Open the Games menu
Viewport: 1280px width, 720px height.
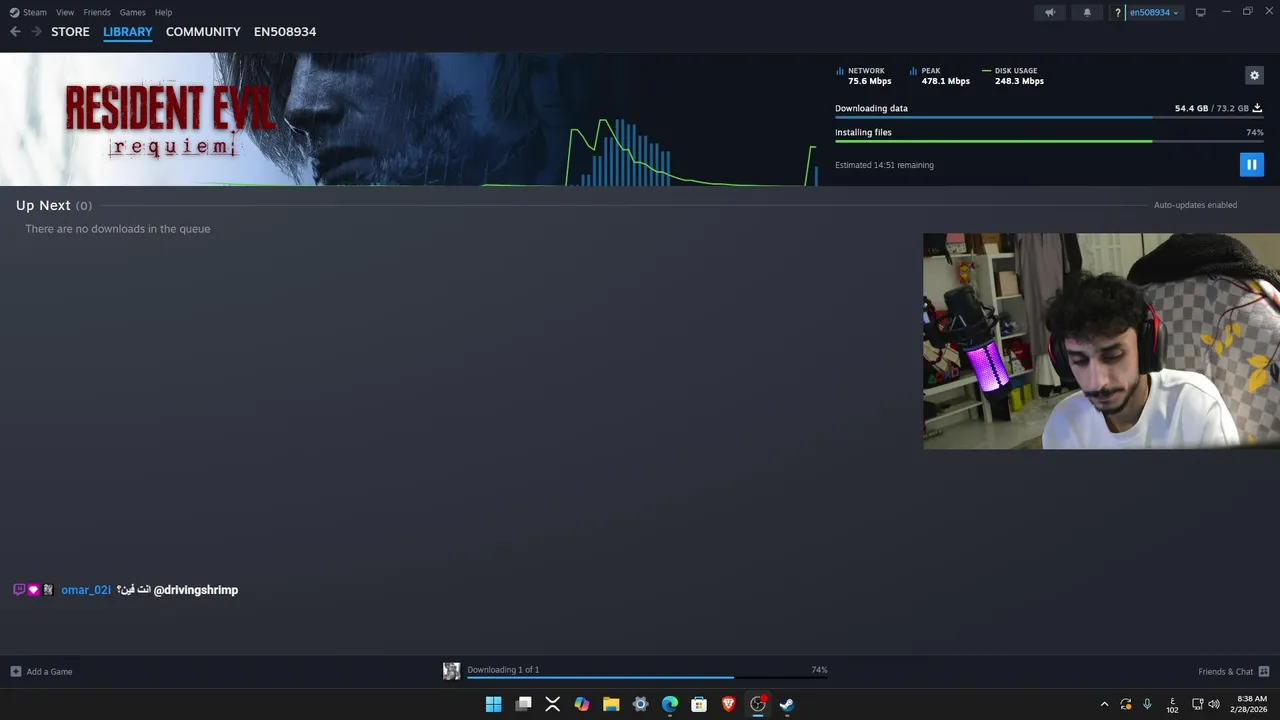pyautogui.click(x=132, y=12)
